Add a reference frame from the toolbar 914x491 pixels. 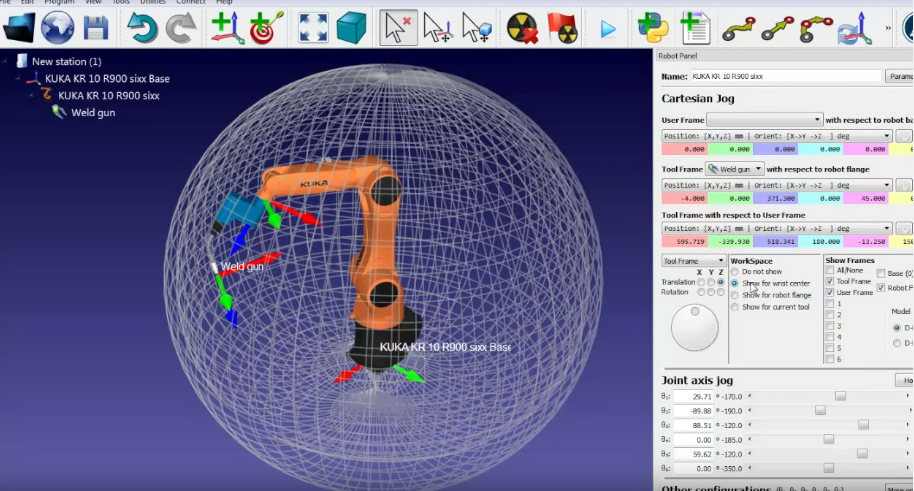(x=226, y=28)
